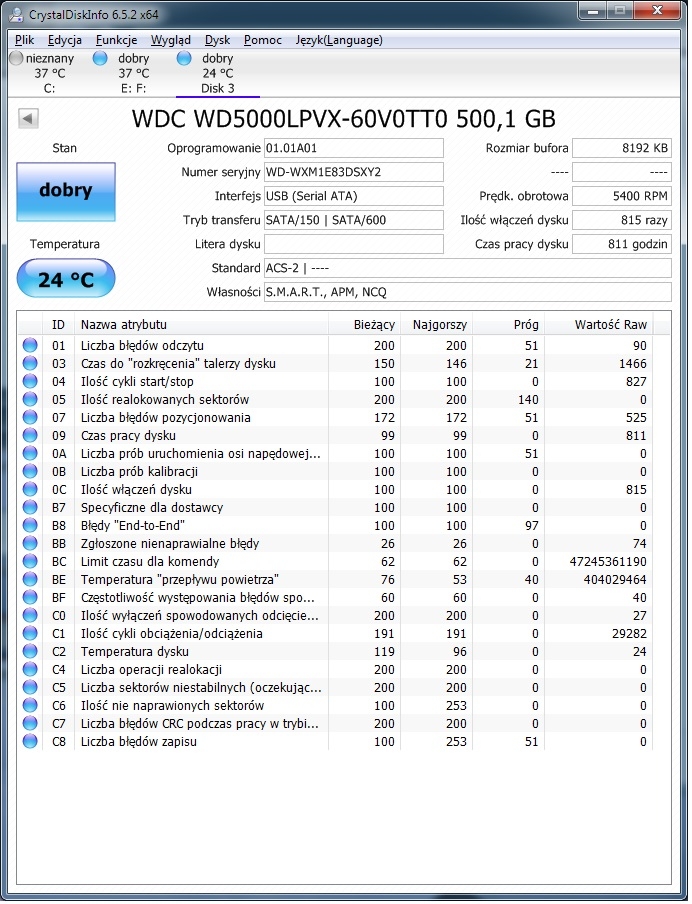The image size is (692, 904).
Task: Click the 24 °C temperature indicator
Action: click(66, 279)
